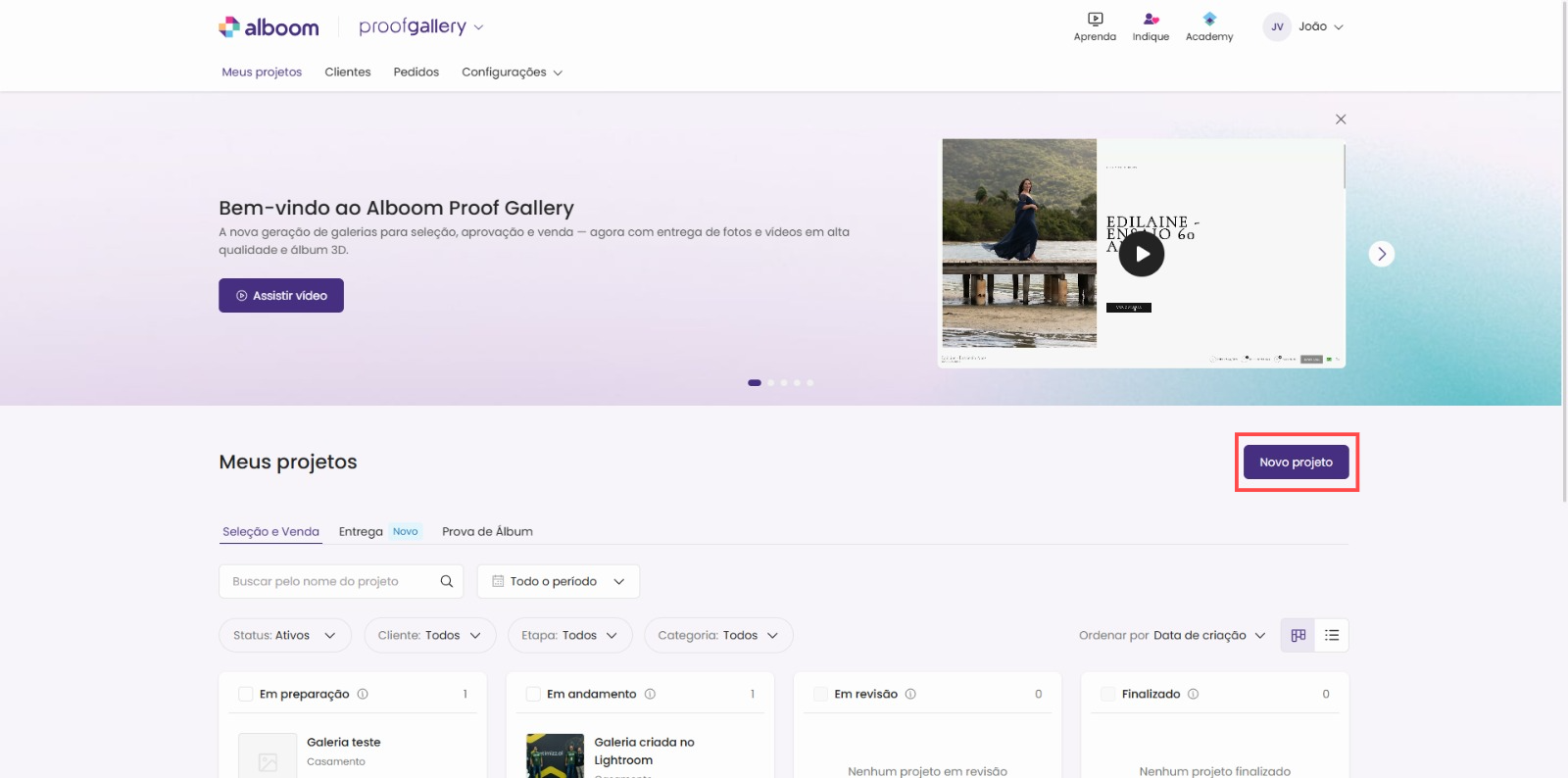Viewport: 1568px width, 778px height.
Task: Select the second carousel dot
Action: pyautogui.click(x=771, y=383)
